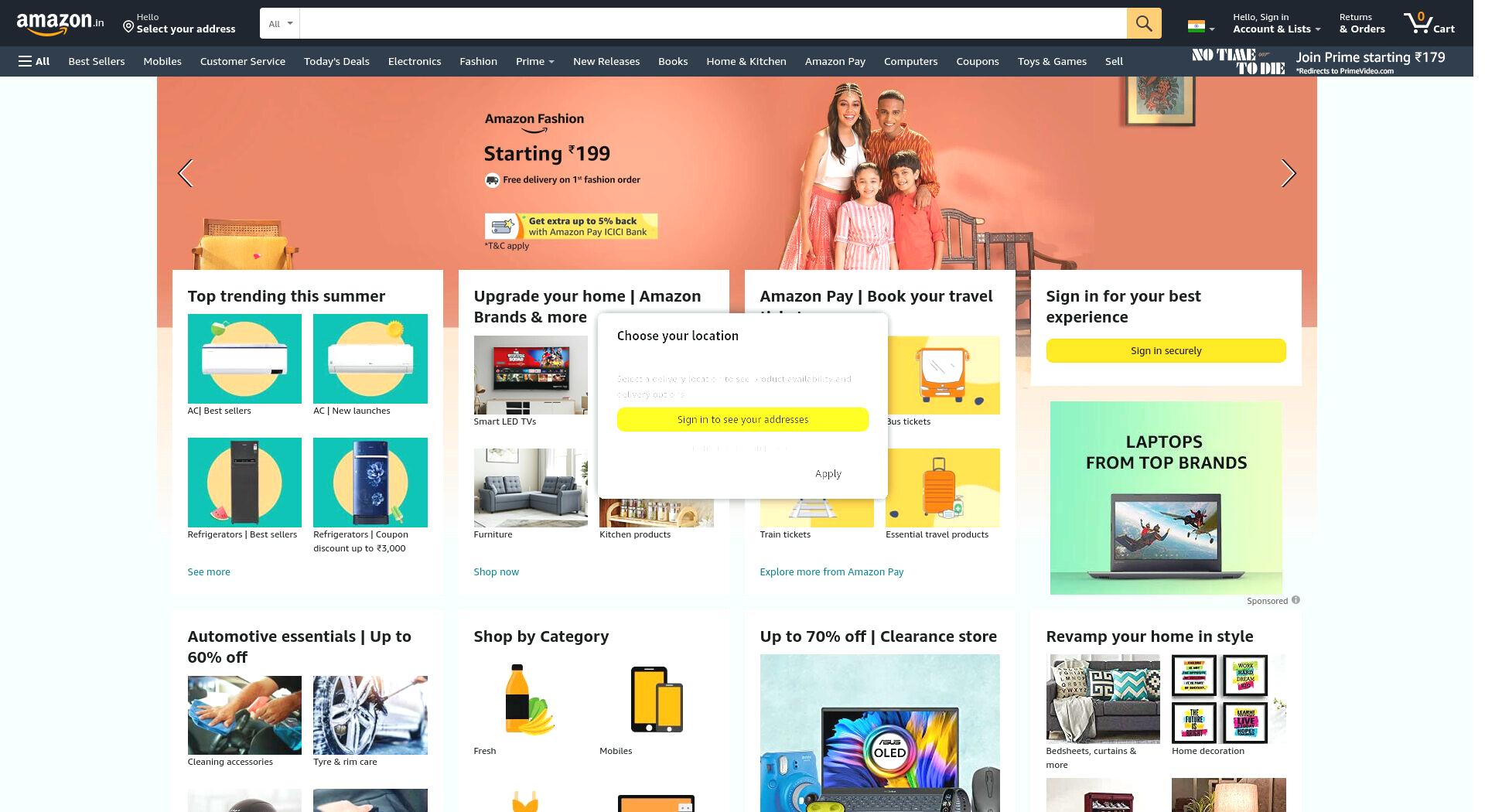Click See more under summer trends
Viewport: 1485px width, 812px height.
(209, 571)
